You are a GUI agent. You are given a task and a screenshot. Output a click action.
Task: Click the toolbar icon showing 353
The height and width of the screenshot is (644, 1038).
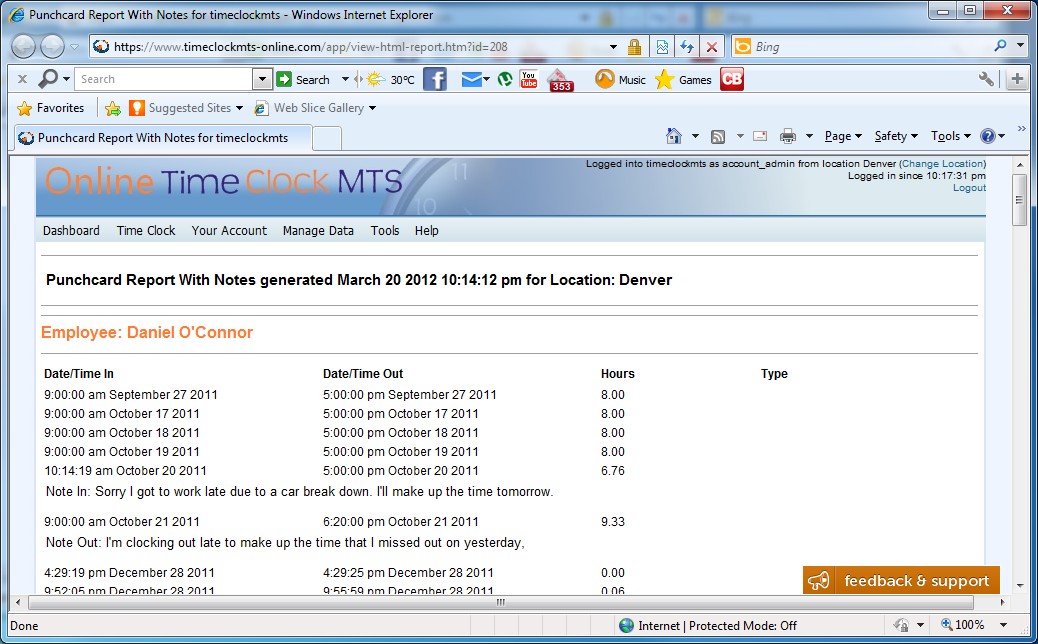560,80
